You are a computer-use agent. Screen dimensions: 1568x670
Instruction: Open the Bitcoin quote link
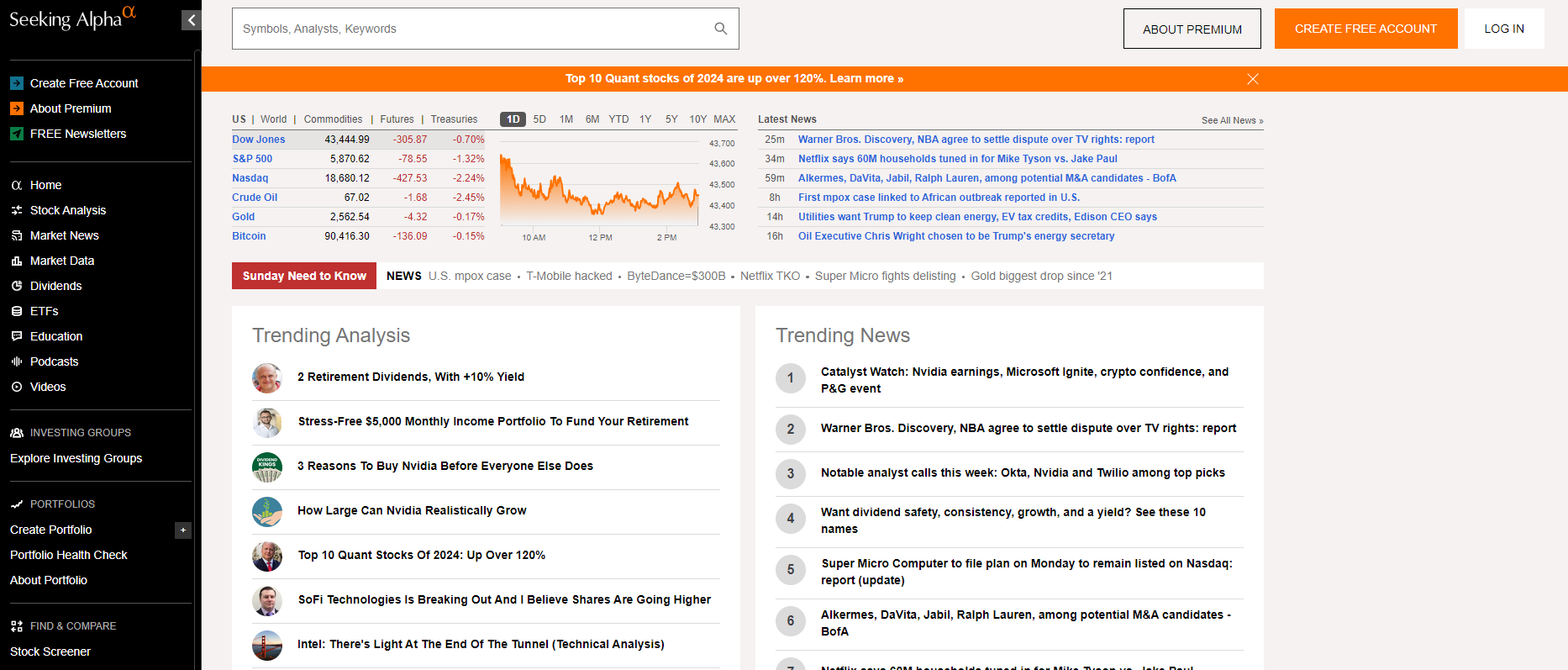pos(249,236)
